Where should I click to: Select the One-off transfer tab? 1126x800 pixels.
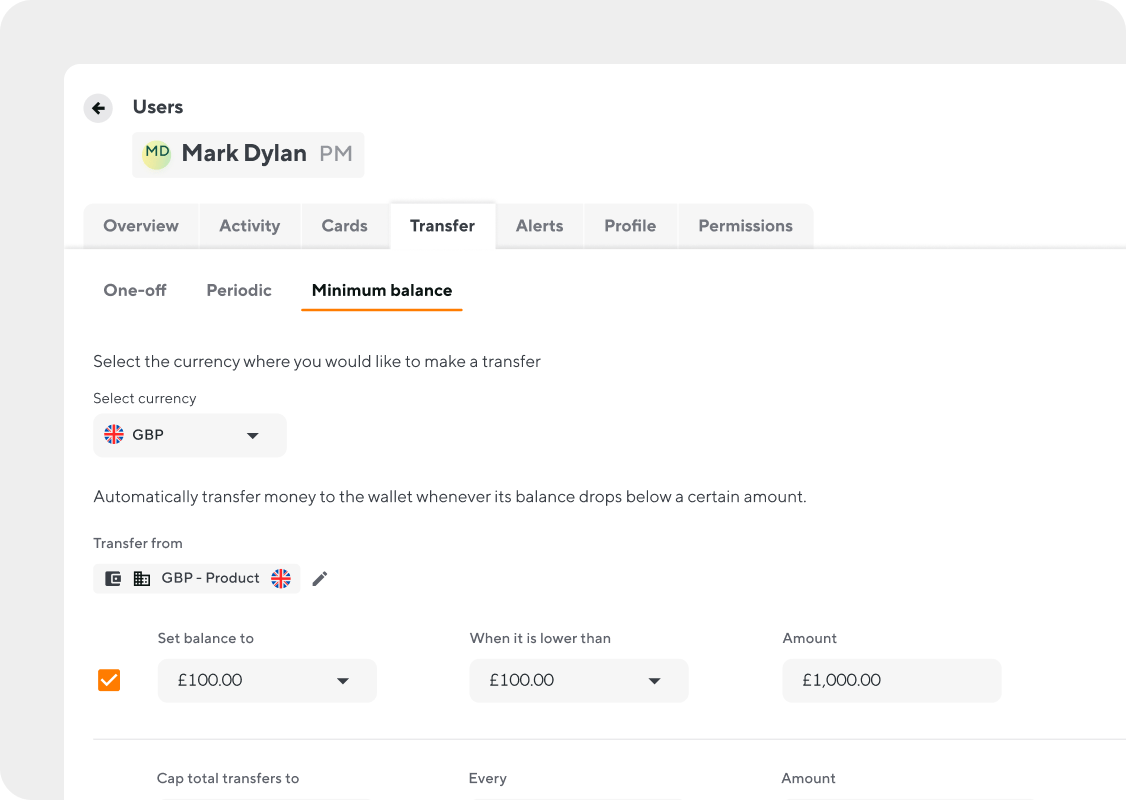pos(135,290)
